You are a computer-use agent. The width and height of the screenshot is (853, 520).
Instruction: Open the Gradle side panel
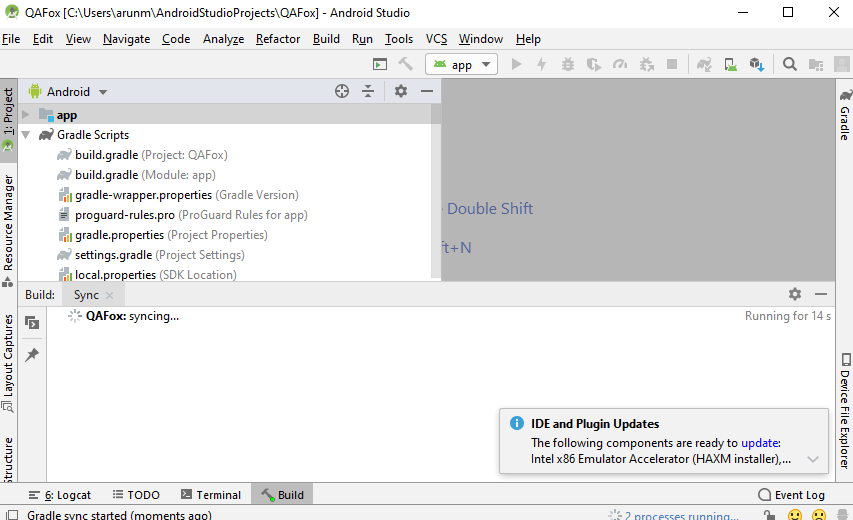(x=844, y=115)
